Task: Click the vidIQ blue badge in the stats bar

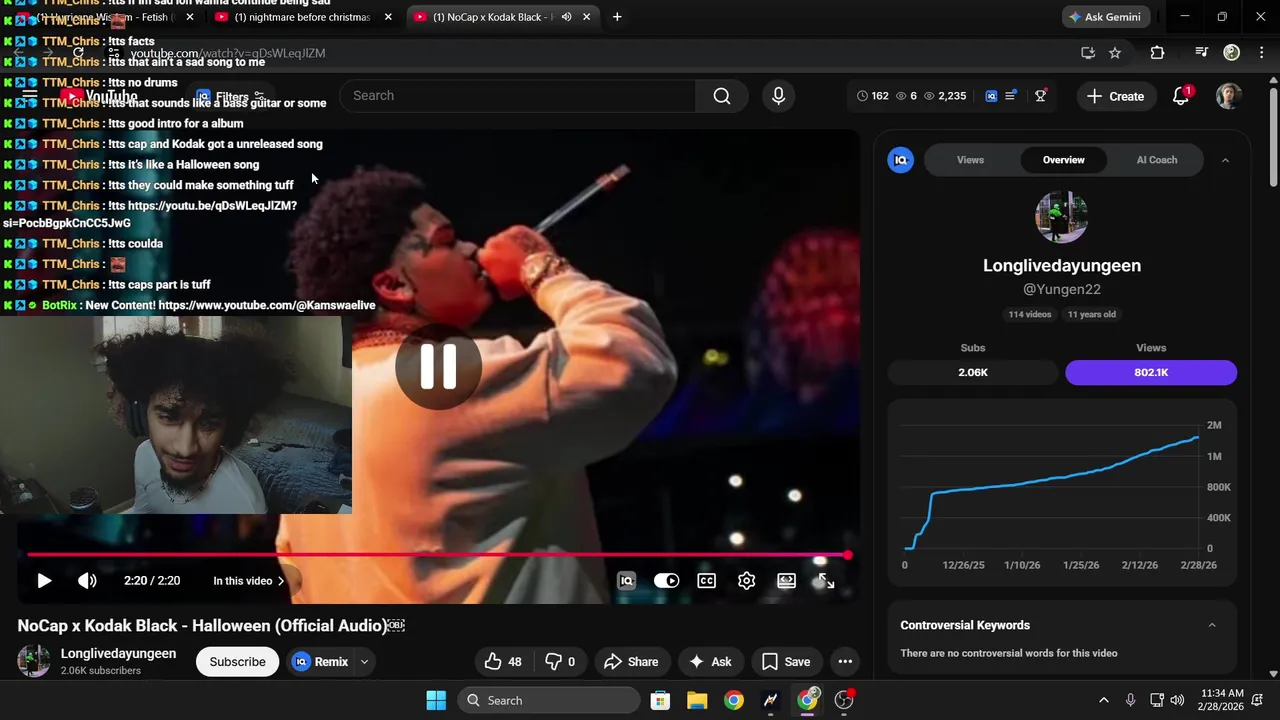Action: pyautogui.click(x=991, y=96)
